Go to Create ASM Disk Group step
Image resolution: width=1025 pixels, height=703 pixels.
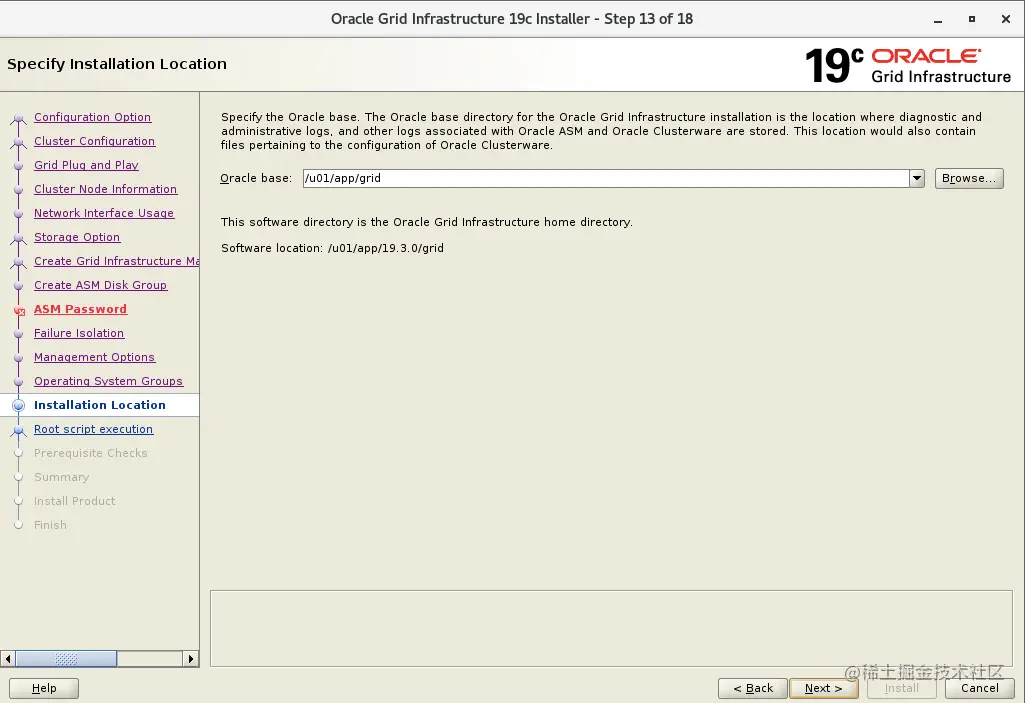click(x=101, y=285)
